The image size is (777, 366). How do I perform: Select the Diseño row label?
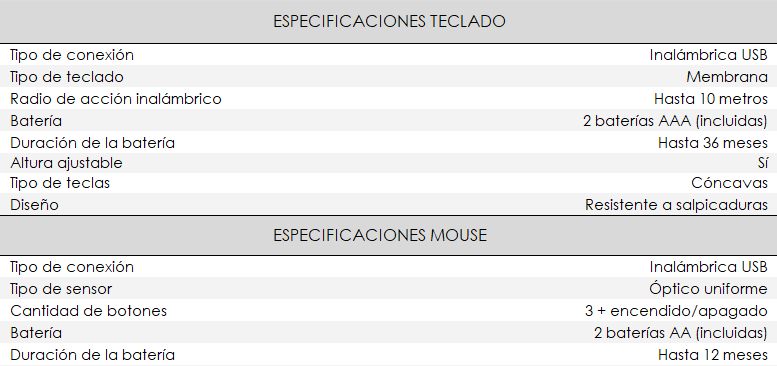tap(34, 205)
